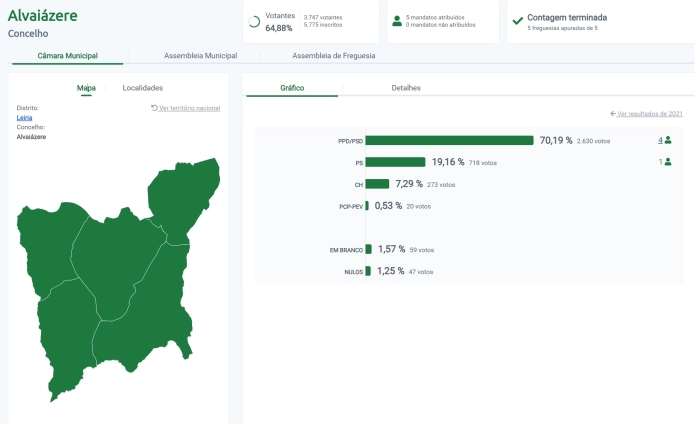700x424 pixels.
Task: Click the left arrow icon before Ver resultados de 2021
Action: (613, 115)
